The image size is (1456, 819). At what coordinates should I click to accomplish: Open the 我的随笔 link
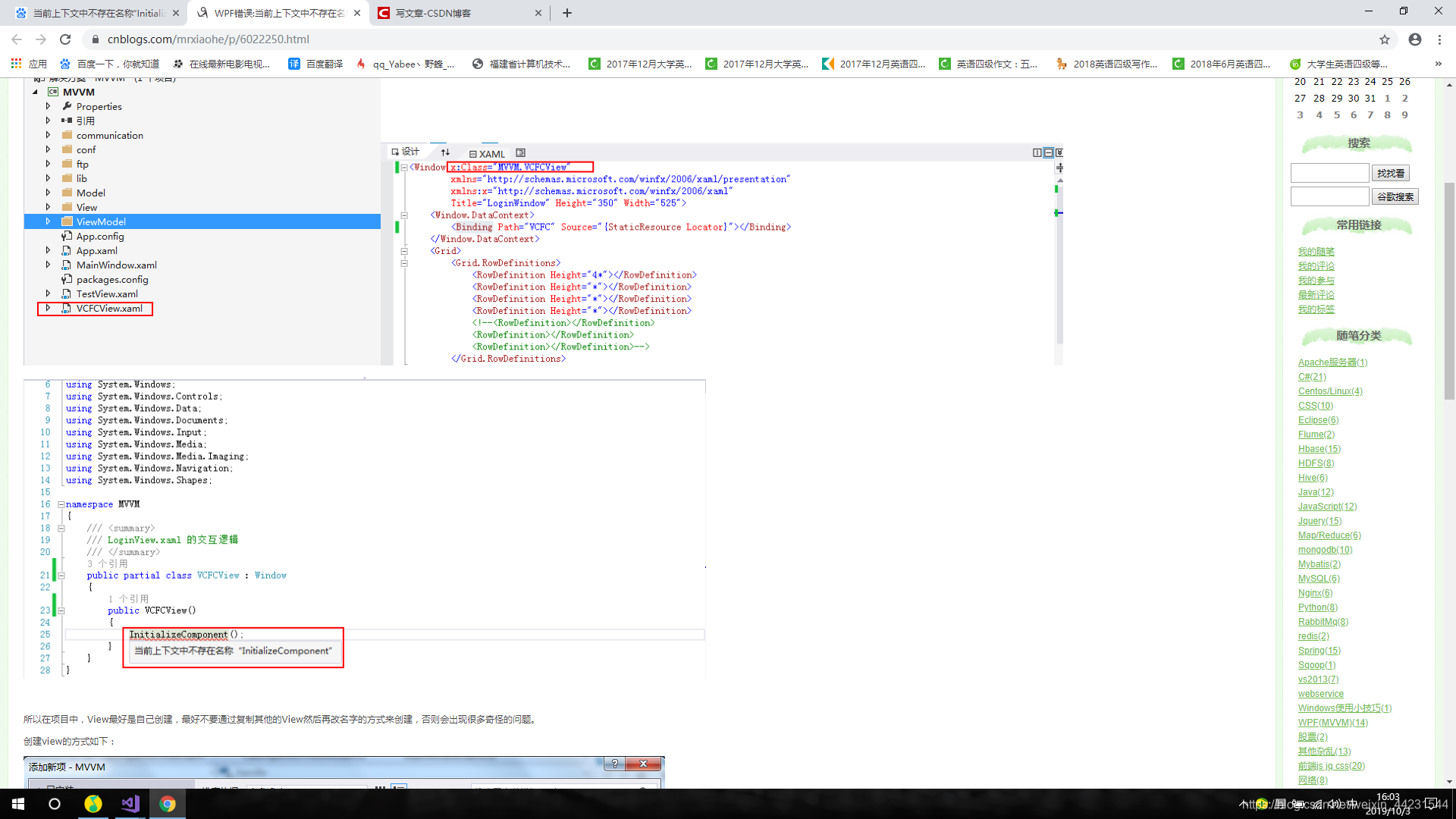click(1316, 252)
